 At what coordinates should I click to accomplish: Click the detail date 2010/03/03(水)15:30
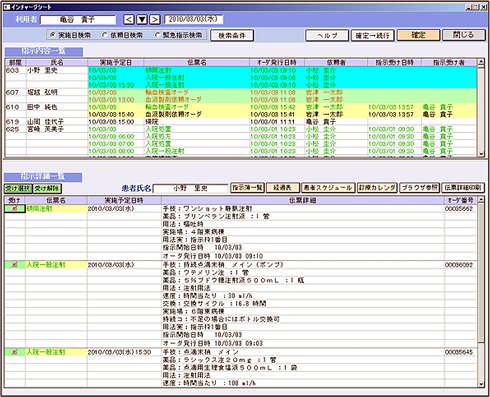[x=119, y=352]
